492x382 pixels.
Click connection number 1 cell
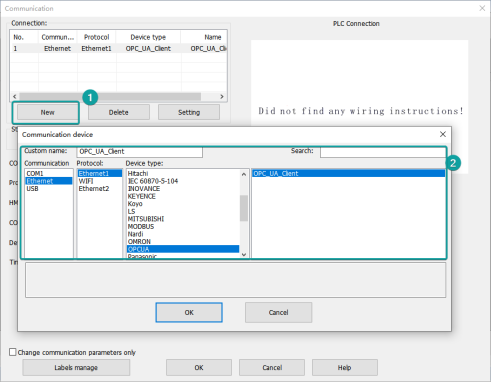click(24, 48)
